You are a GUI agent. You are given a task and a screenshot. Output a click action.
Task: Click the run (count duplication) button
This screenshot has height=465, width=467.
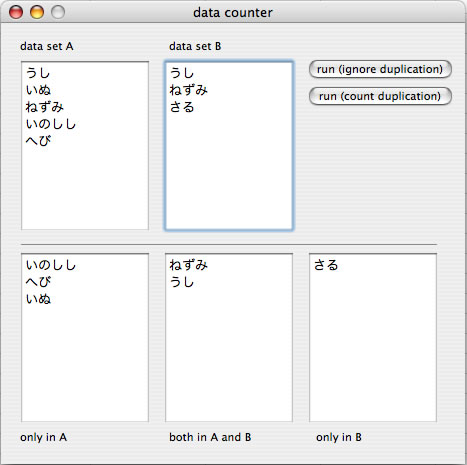point(380,96)
